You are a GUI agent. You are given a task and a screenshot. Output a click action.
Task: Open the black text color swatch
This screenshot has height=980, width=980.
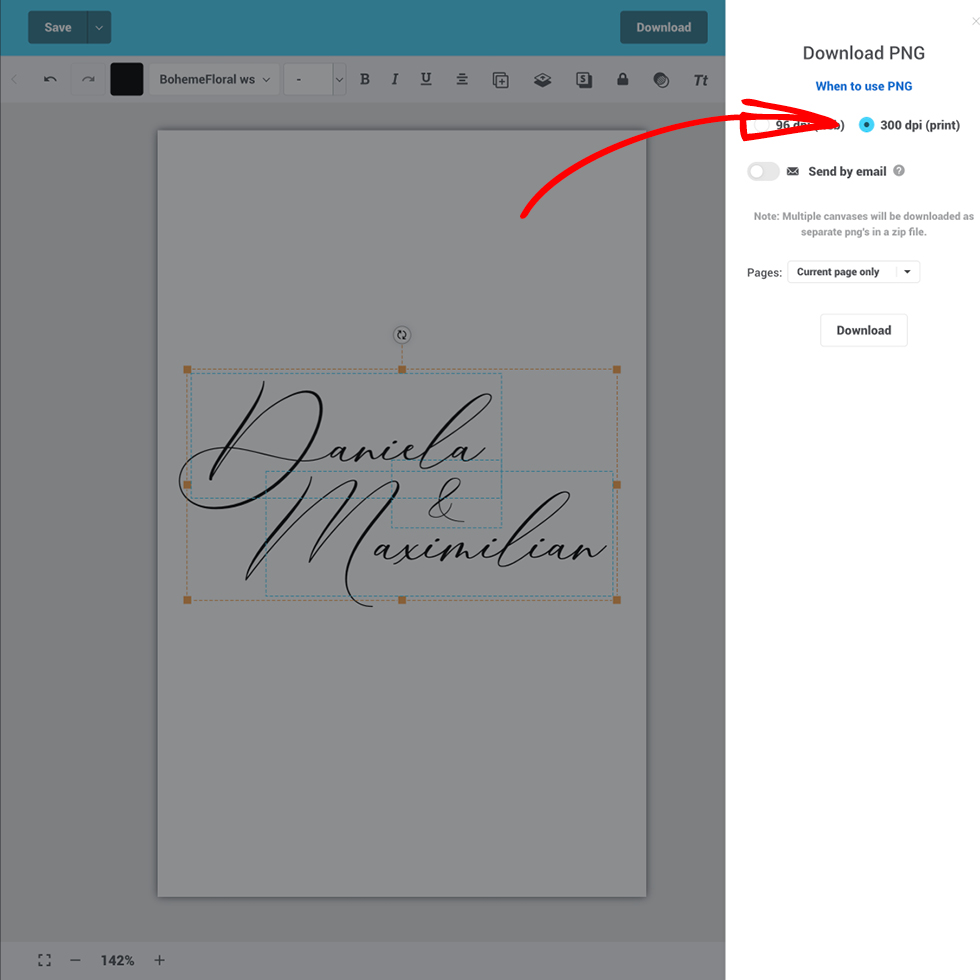127,80
